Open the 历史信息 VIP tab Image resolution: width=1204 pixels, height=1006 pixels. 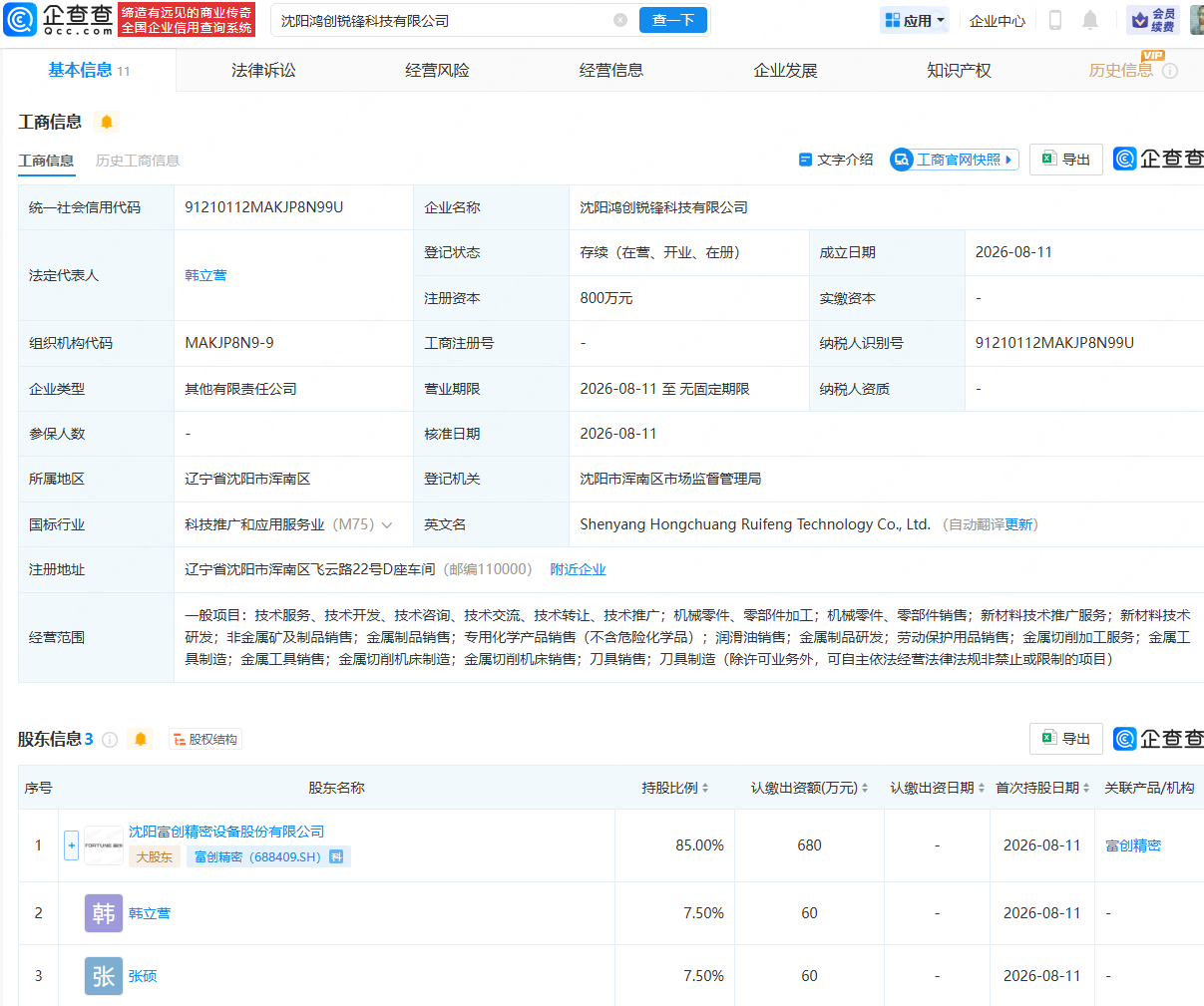tap(1121, 71)
